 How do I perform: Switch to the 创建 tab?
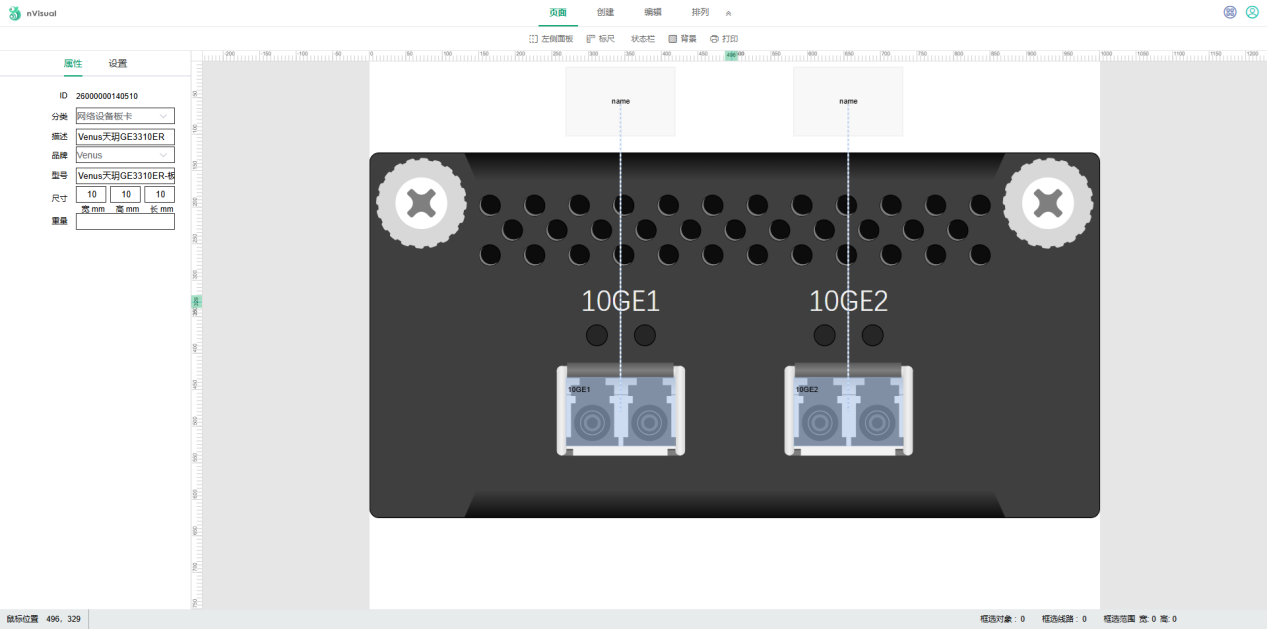[x=605, y=13]
